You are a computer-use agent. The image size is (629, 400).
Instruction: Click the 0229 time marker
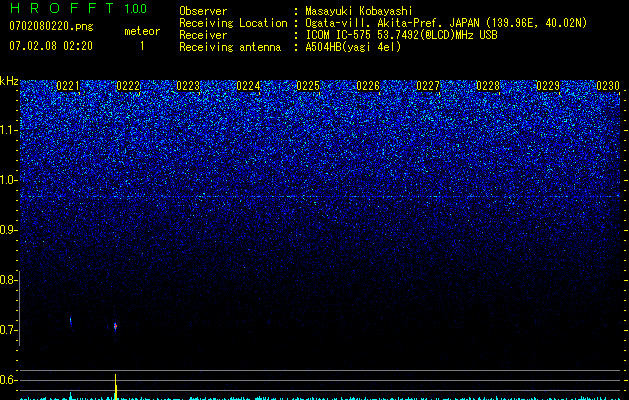pyautogui.click(x=548, y=86)
